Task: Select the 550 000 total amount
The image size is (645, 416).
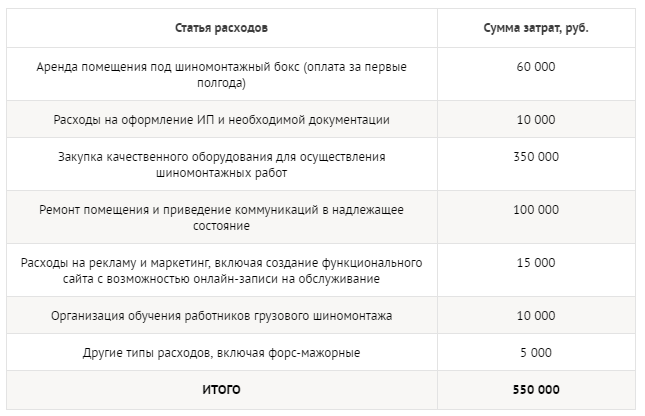Action: [x=535, y=389]
